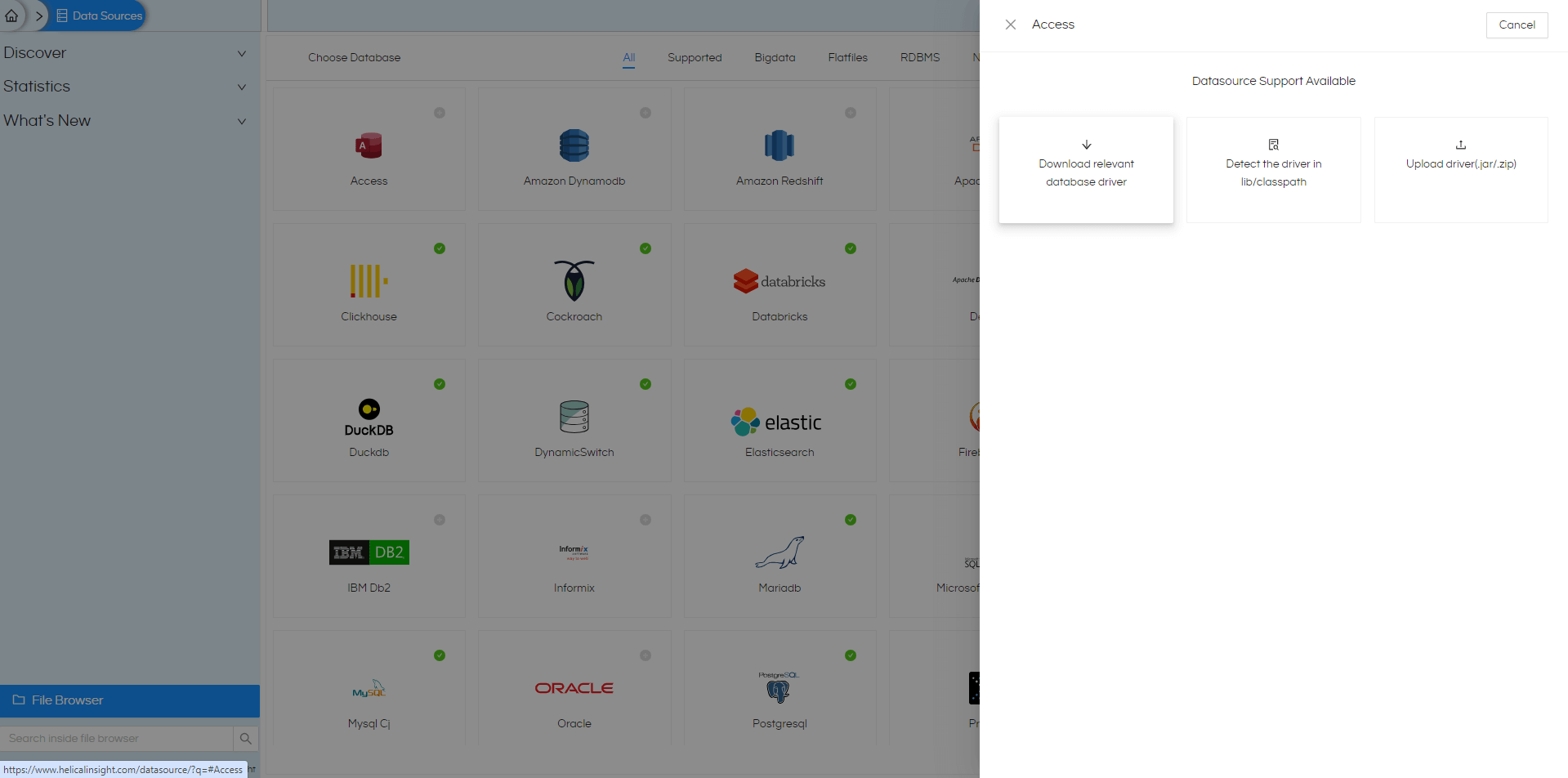The height and width of the screenshot is (778, 1568).
Task: Click the grey status dot on Access card
Action: (440, 113)
